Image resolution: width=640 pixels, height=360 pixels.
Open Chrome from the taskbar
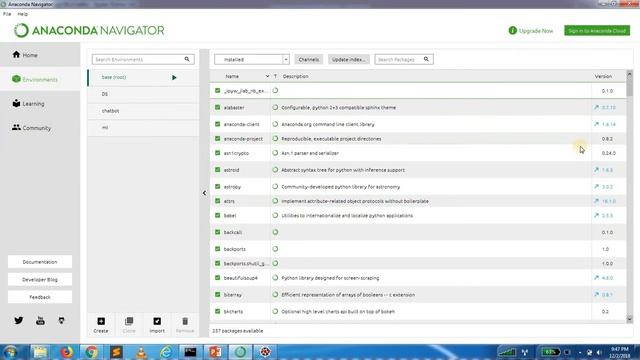[91, 351]
